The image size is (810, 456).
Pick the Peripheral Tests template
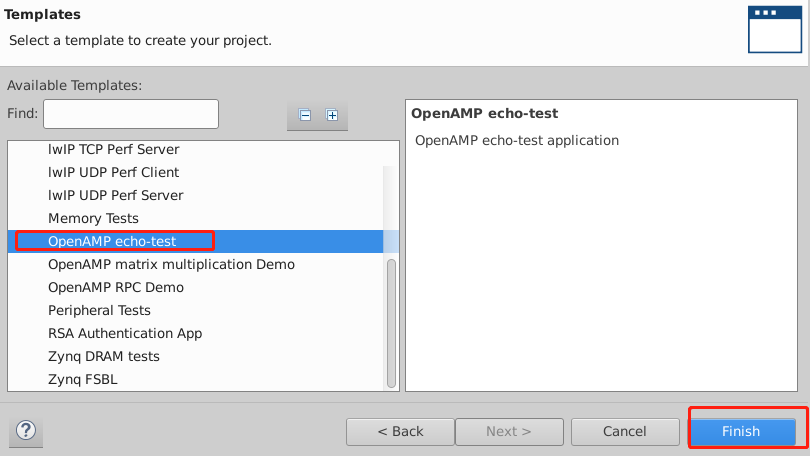pos(99,310)
